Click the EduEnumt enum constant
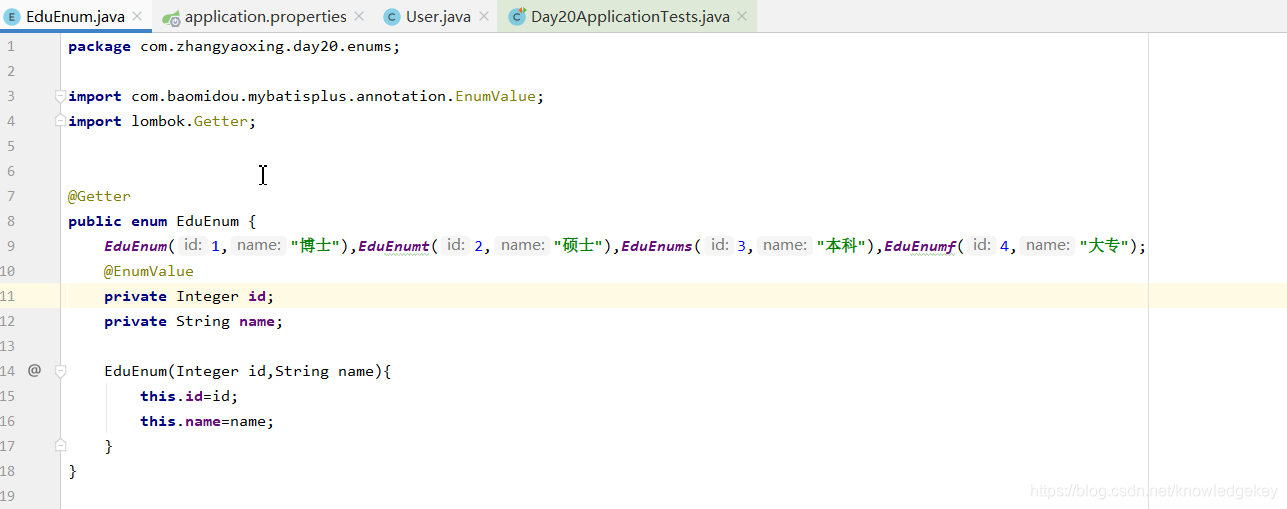Image resolution: width=1287 pixels, height=509 pixels. pyautogui.click(x=394, y=246)
